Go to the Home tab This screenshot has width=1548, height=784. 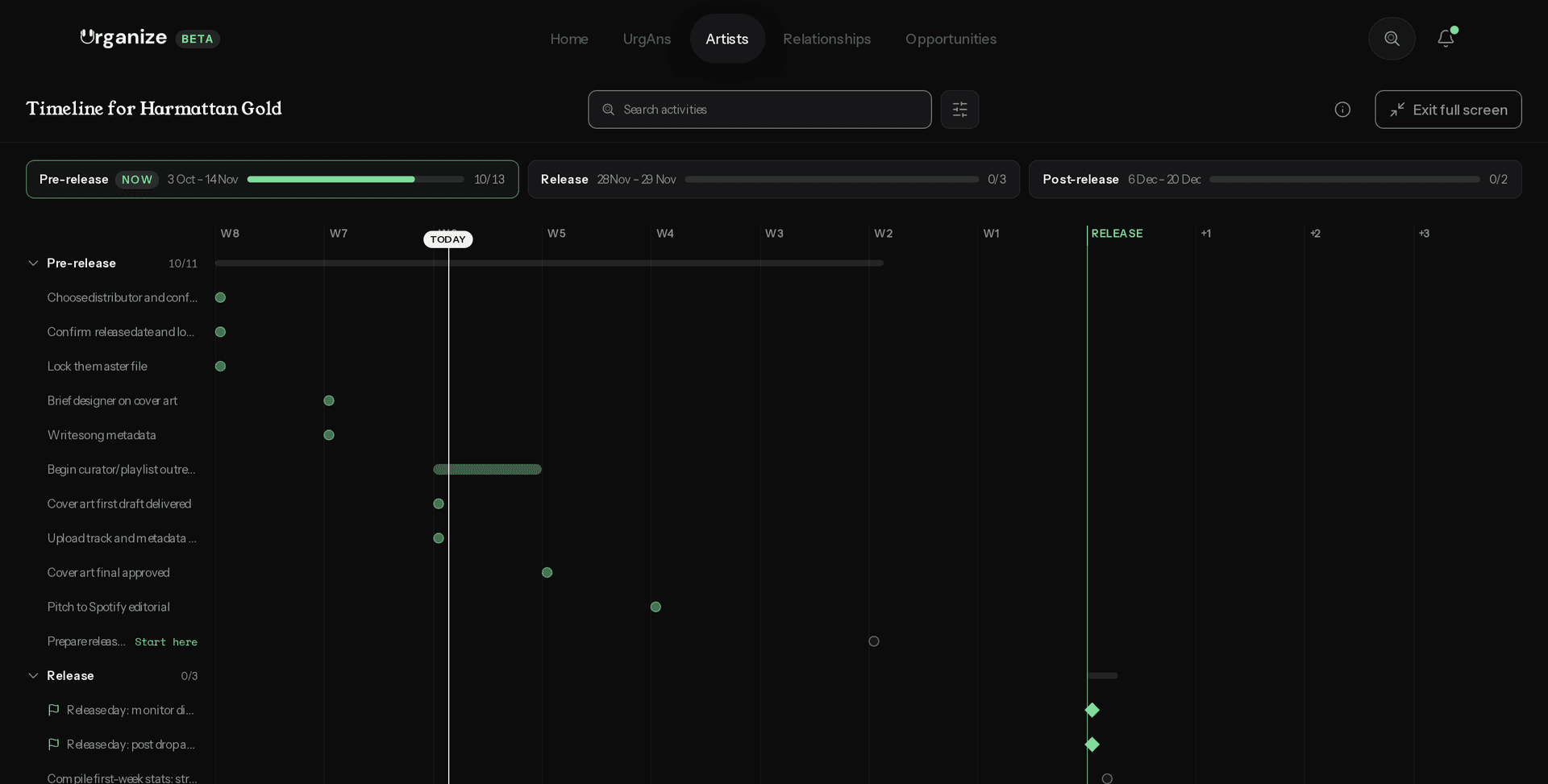(x=569, y=39)
